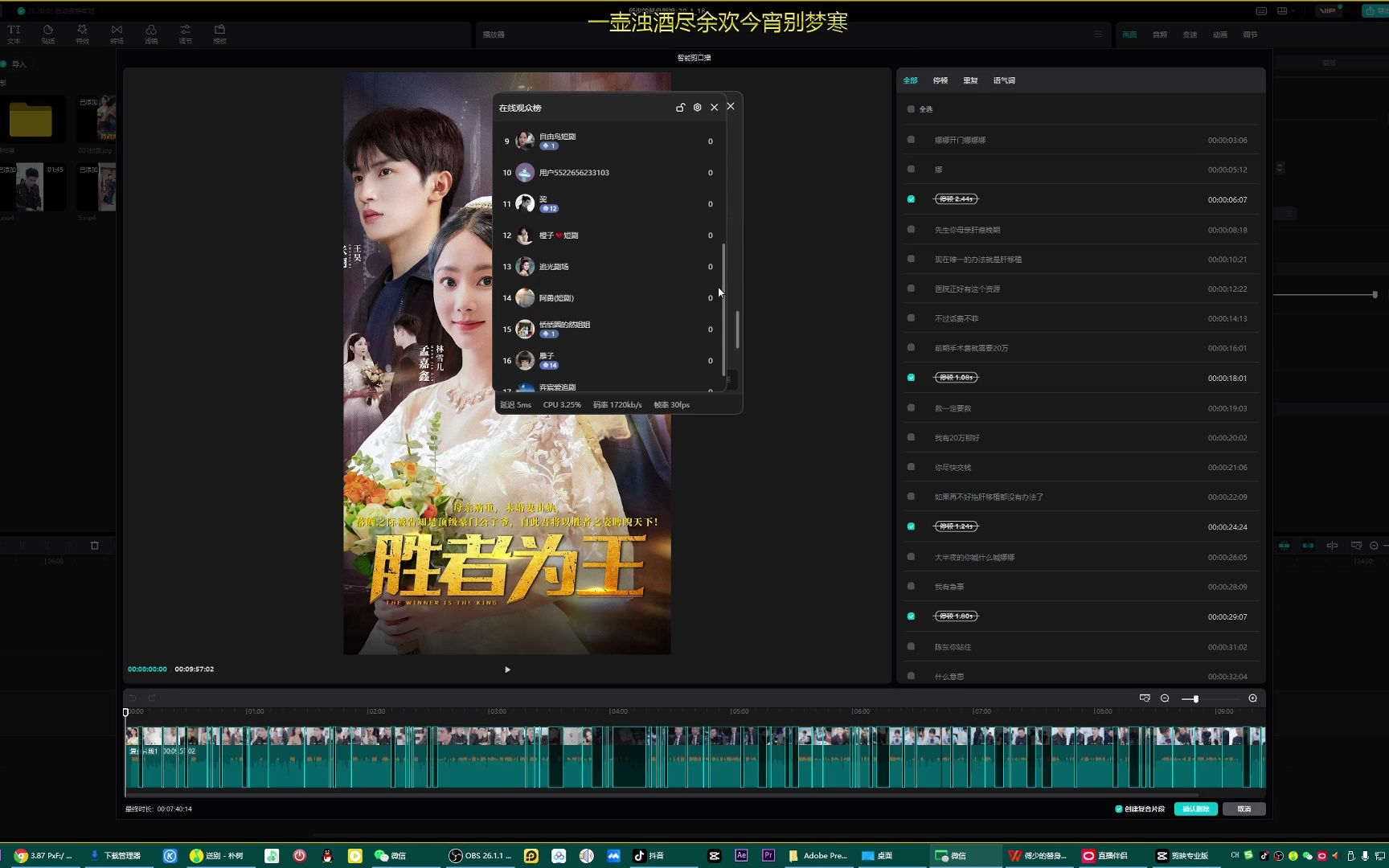Check the 先生你母亲肝癌晚期 row checkbox
The width and height of the screenshot is (1389, 868).
point(911,229)
